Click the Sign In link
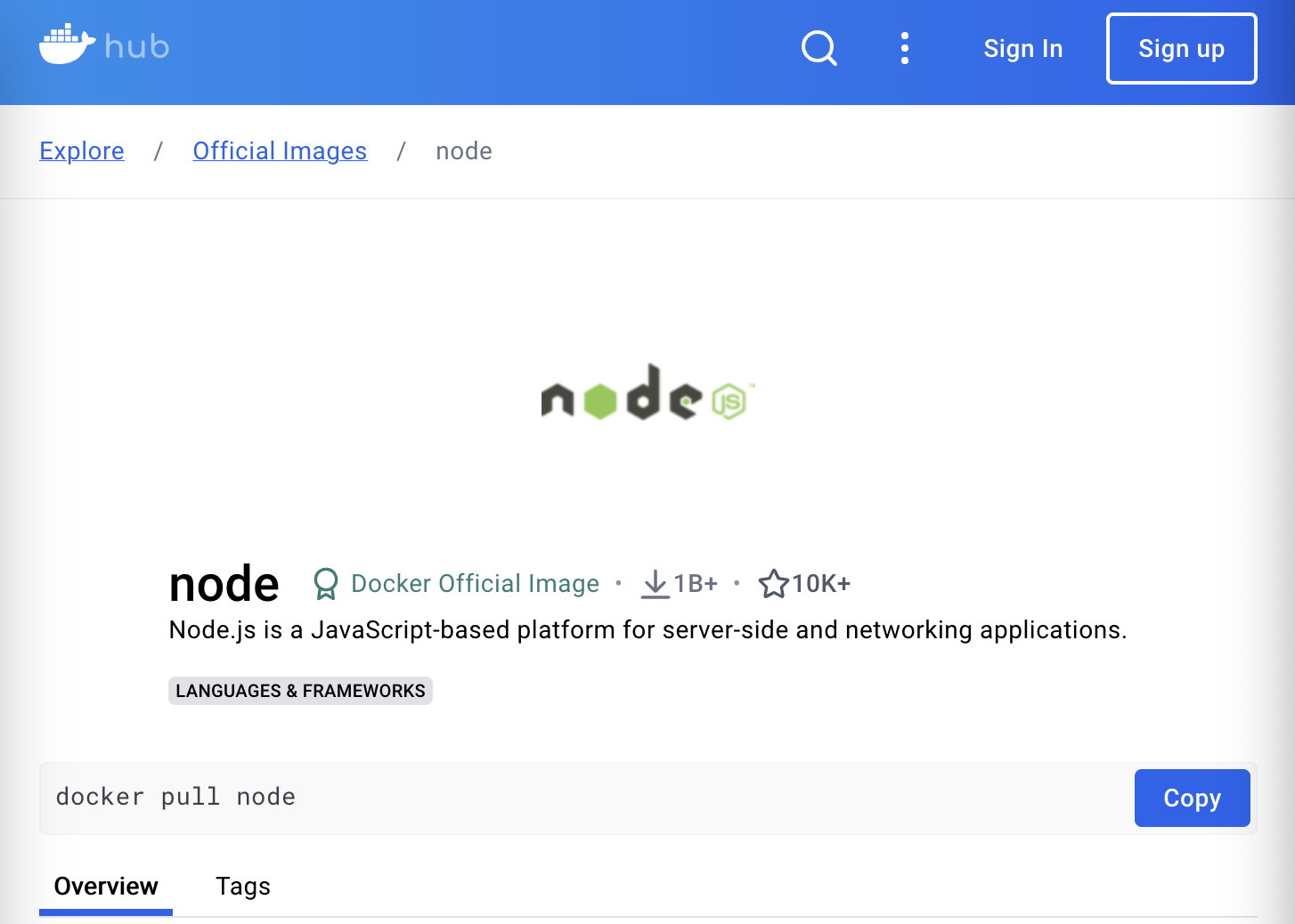The image size is (1295, 924). point(1023,49)
